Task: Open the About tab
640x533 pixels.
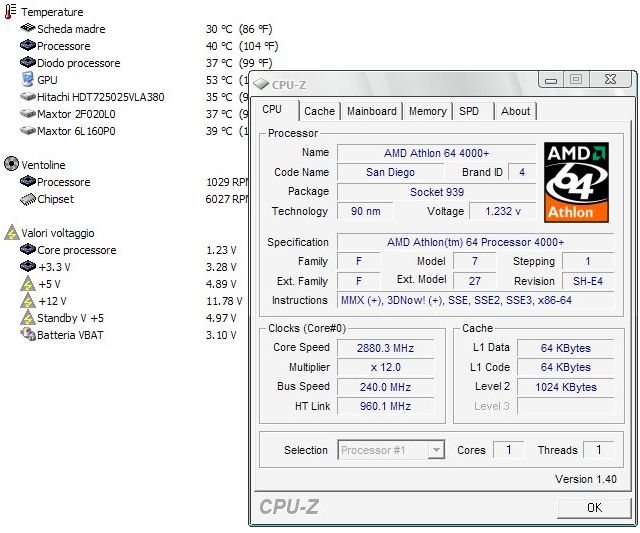Action: [516, 111]
